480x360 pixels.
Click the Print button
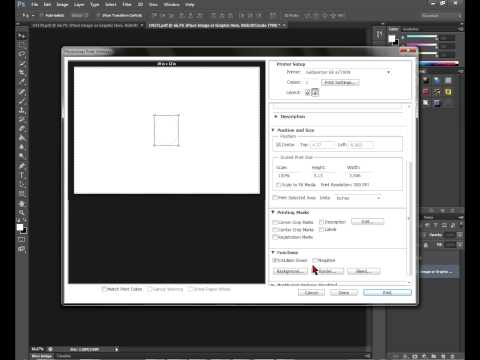coord(387,293)
